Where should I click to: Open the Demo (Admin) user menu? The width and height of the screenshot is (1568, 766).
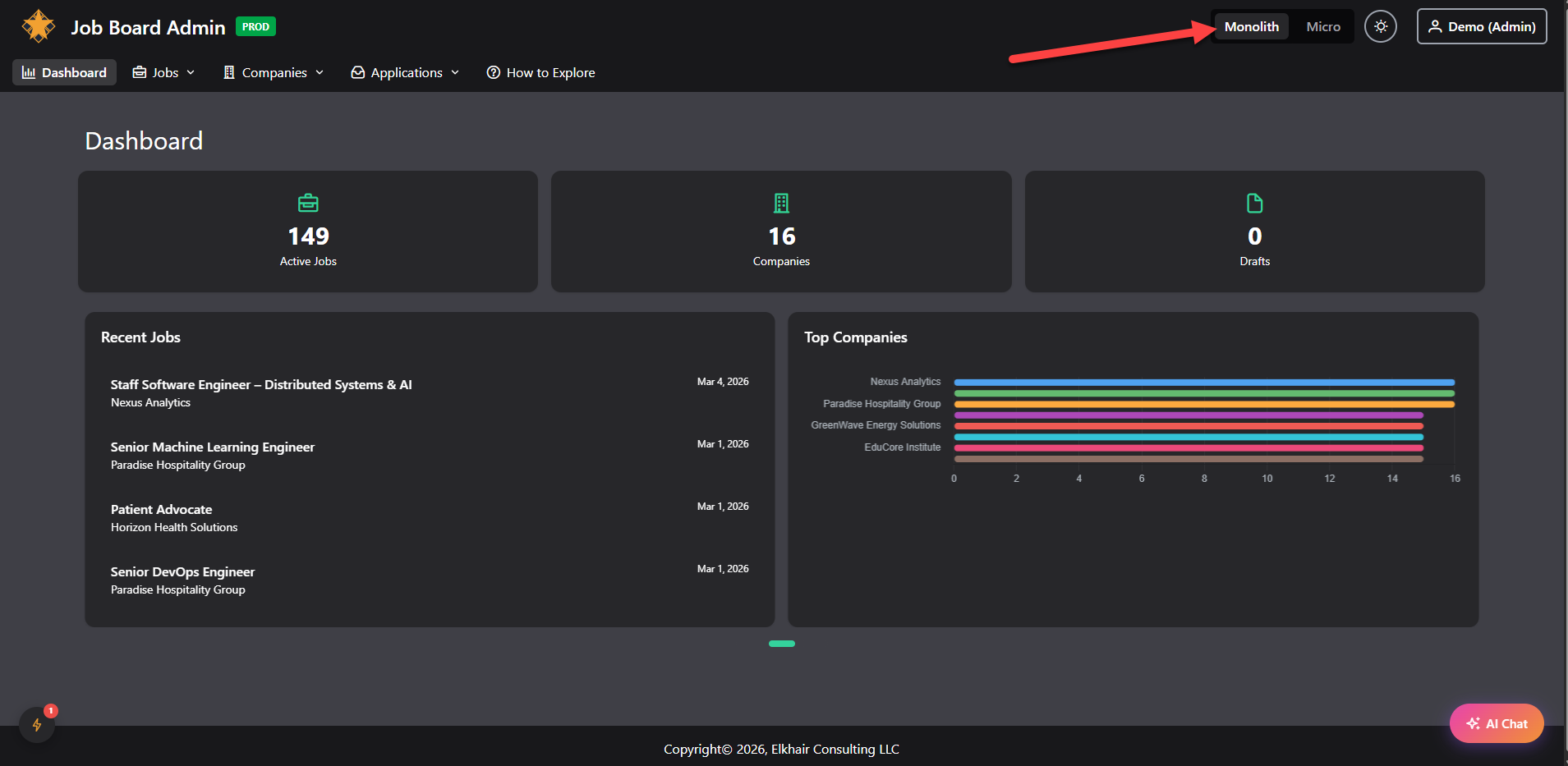coord(1481,26)
